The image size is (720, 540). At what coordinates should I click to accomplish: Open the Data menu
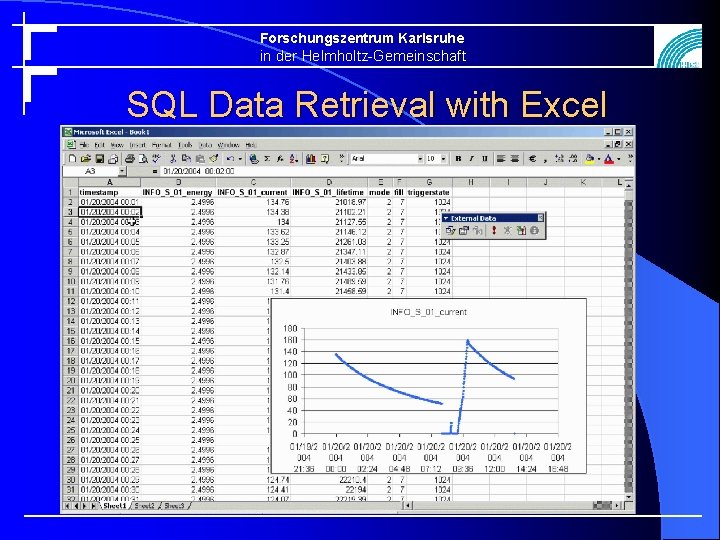click(206, 145)
